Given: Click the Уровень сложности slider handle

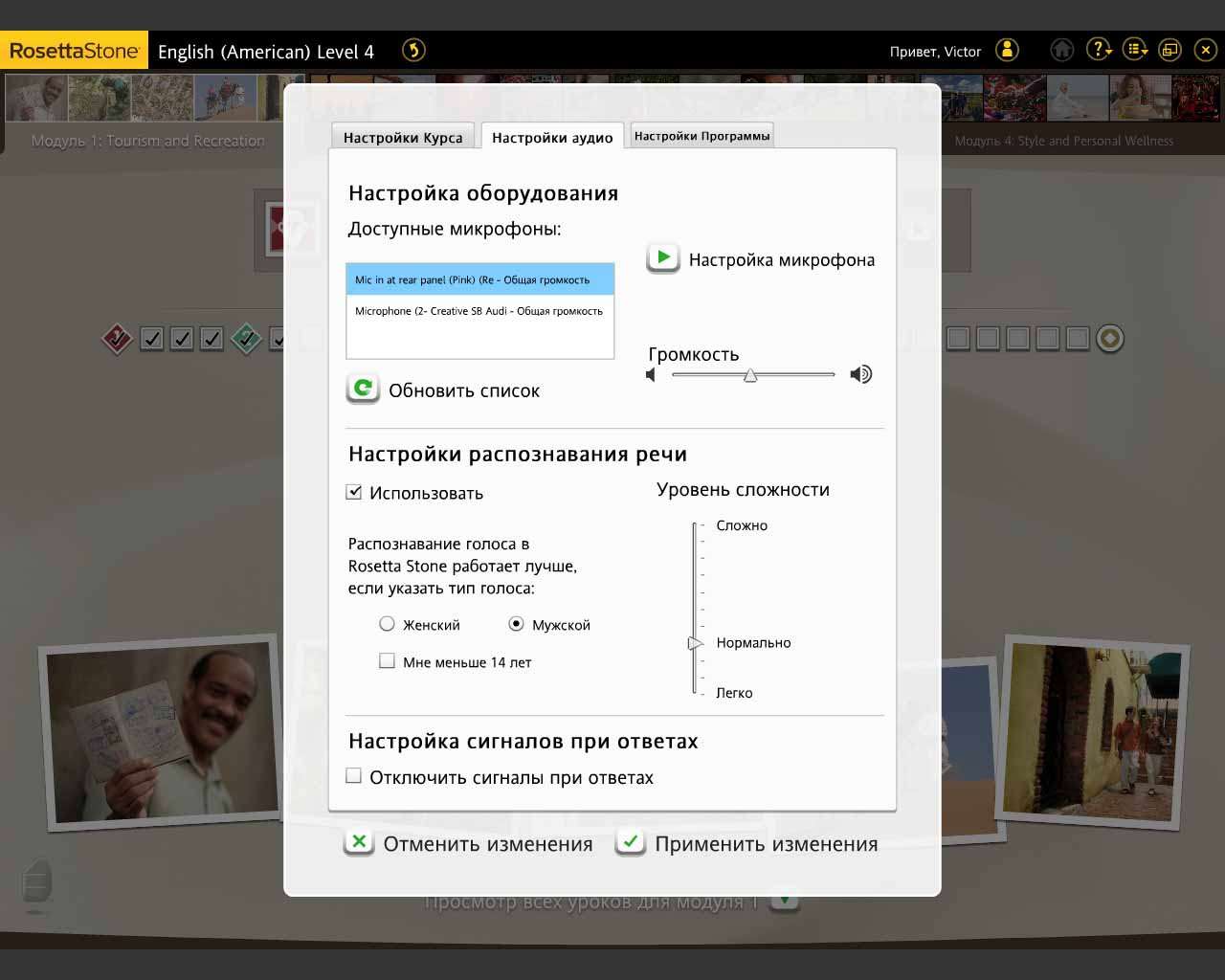Looking at the screenshot, I should 696,643.
